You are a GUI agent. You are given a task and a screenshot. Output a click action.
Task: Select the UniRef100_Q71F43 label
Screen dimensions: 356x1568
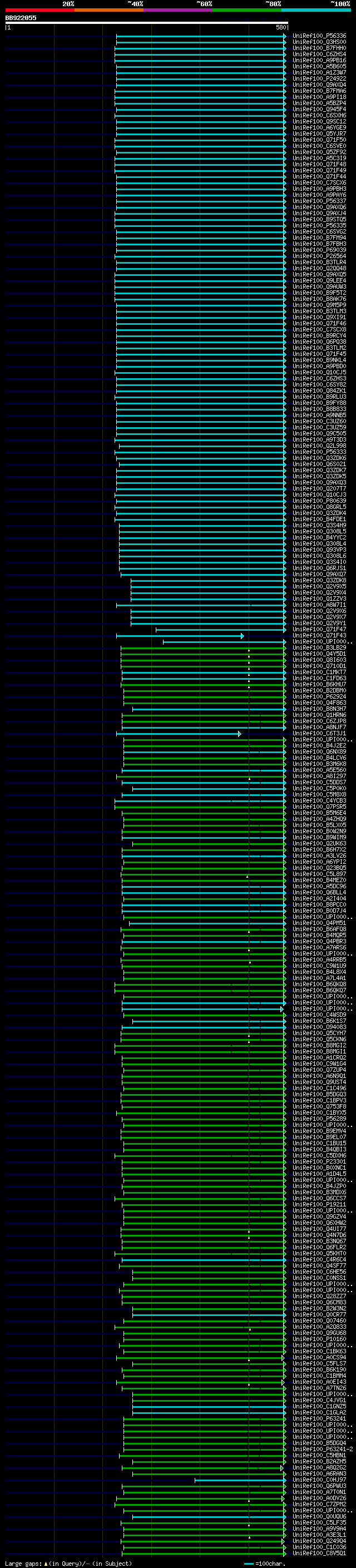[x=319, y=635]
